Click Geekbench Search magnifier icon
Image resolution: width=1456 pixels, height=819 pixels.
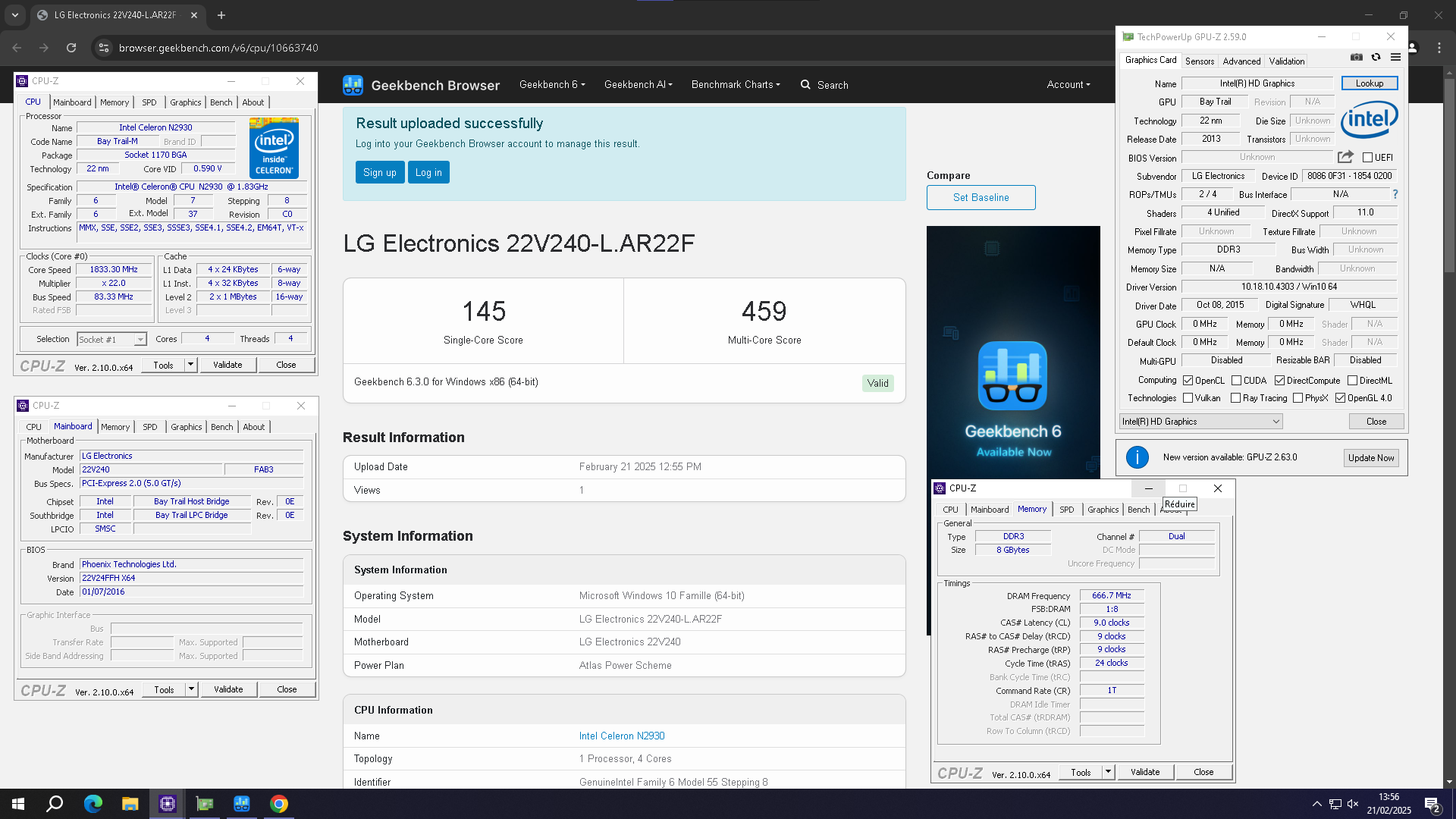click(805, 85)
